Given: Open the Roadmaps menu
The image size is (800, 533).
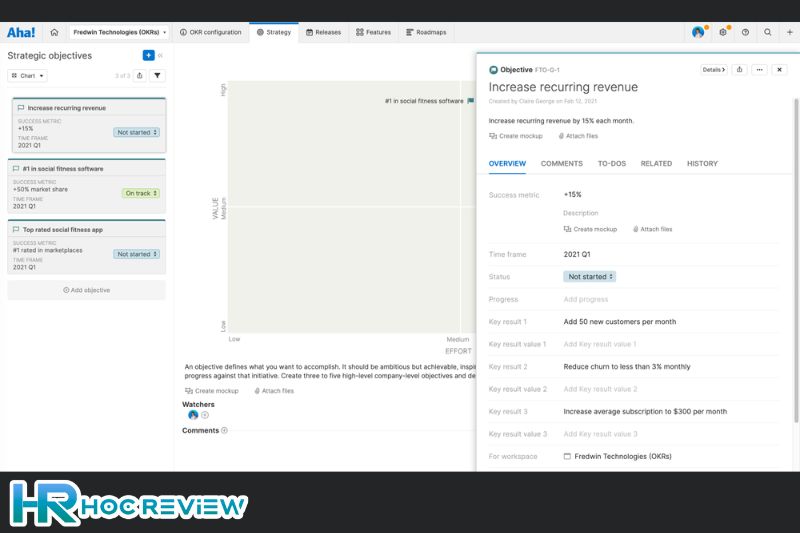Looking at the screenshot, I should point(426,32).
